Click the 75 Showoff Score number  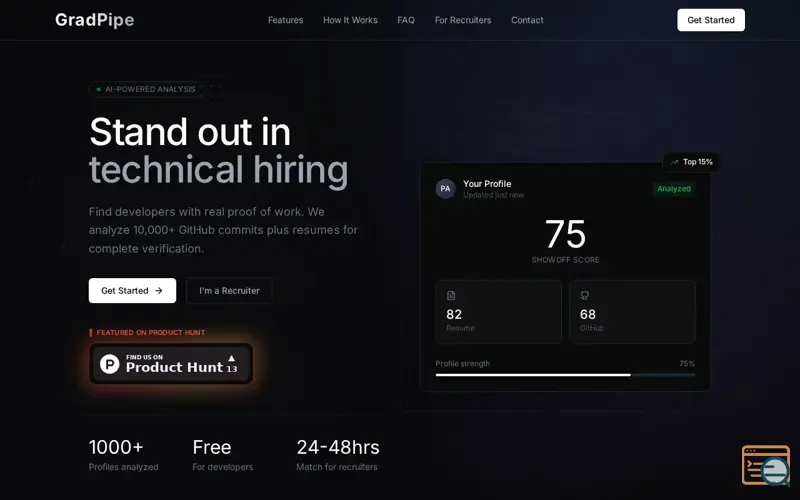click(x=565, y=234)
